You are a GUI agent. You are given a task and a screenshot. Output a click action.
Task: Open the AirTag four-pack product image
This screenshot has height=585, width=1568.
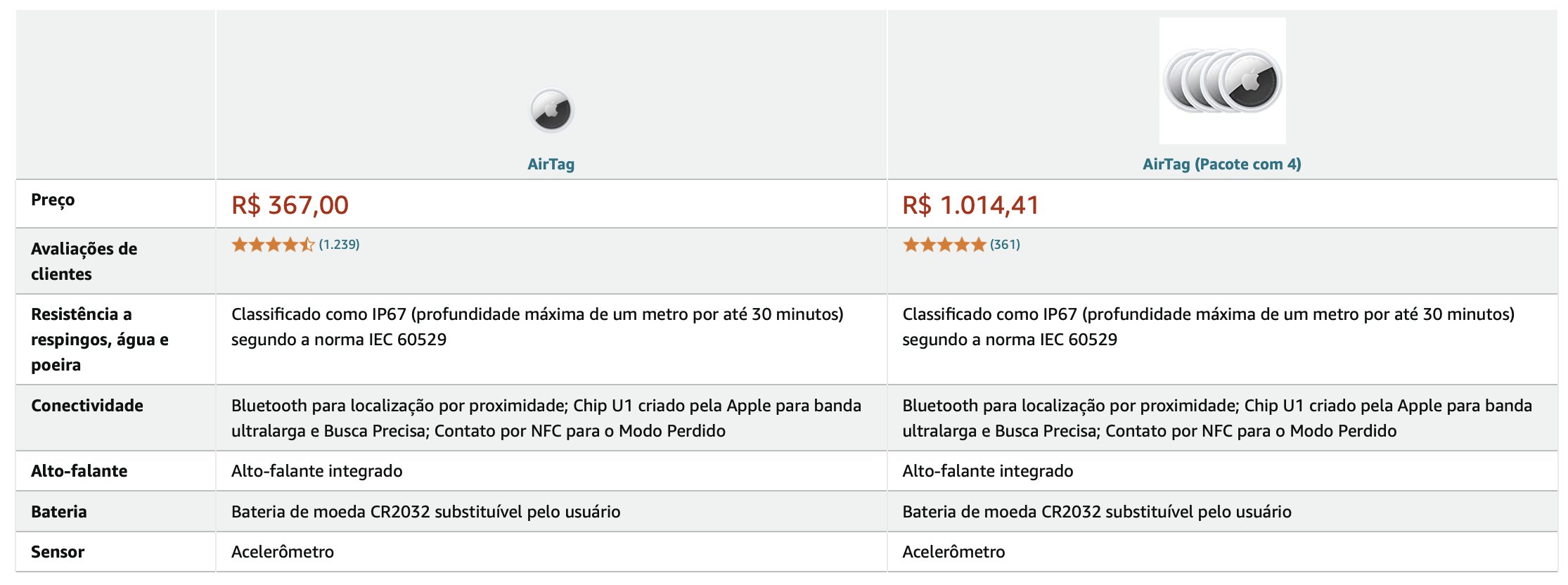[x=1222, y=81]
